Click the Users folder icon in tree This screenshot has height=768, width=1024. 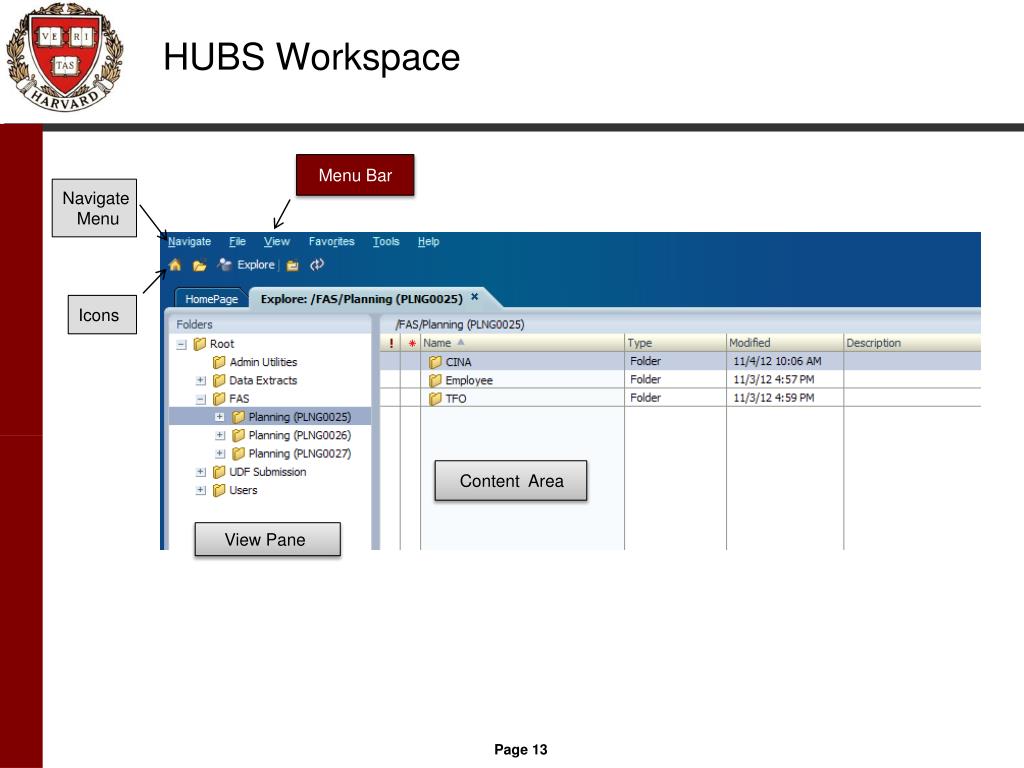click(219, 490)
